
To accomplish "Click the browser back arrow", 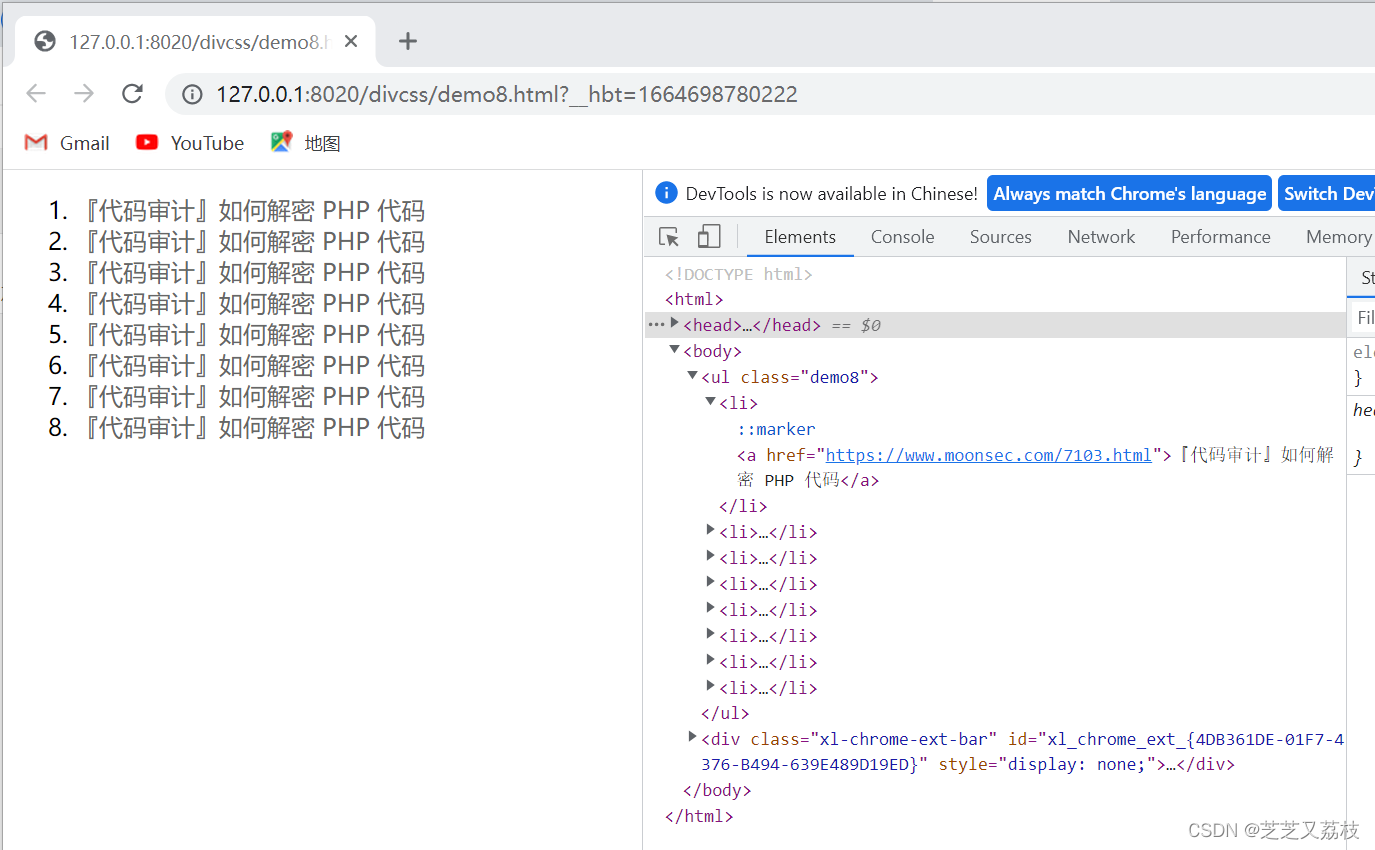I will pyautogui.click(x=36, y=94).
